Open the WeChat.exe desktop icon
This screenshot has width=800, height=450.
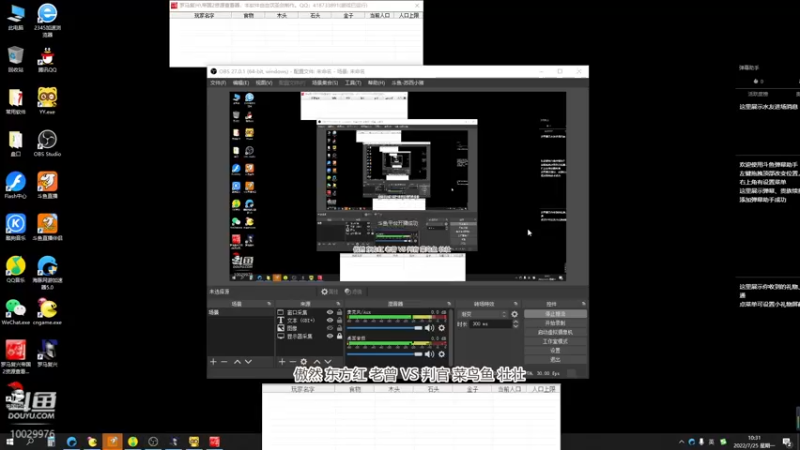click(x=16, y=312)
